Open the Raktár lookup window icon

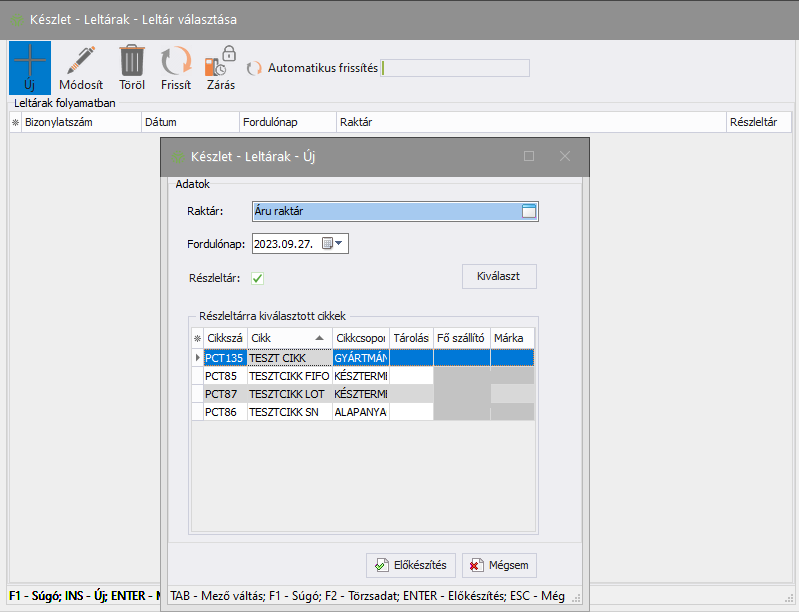[529, 211]
